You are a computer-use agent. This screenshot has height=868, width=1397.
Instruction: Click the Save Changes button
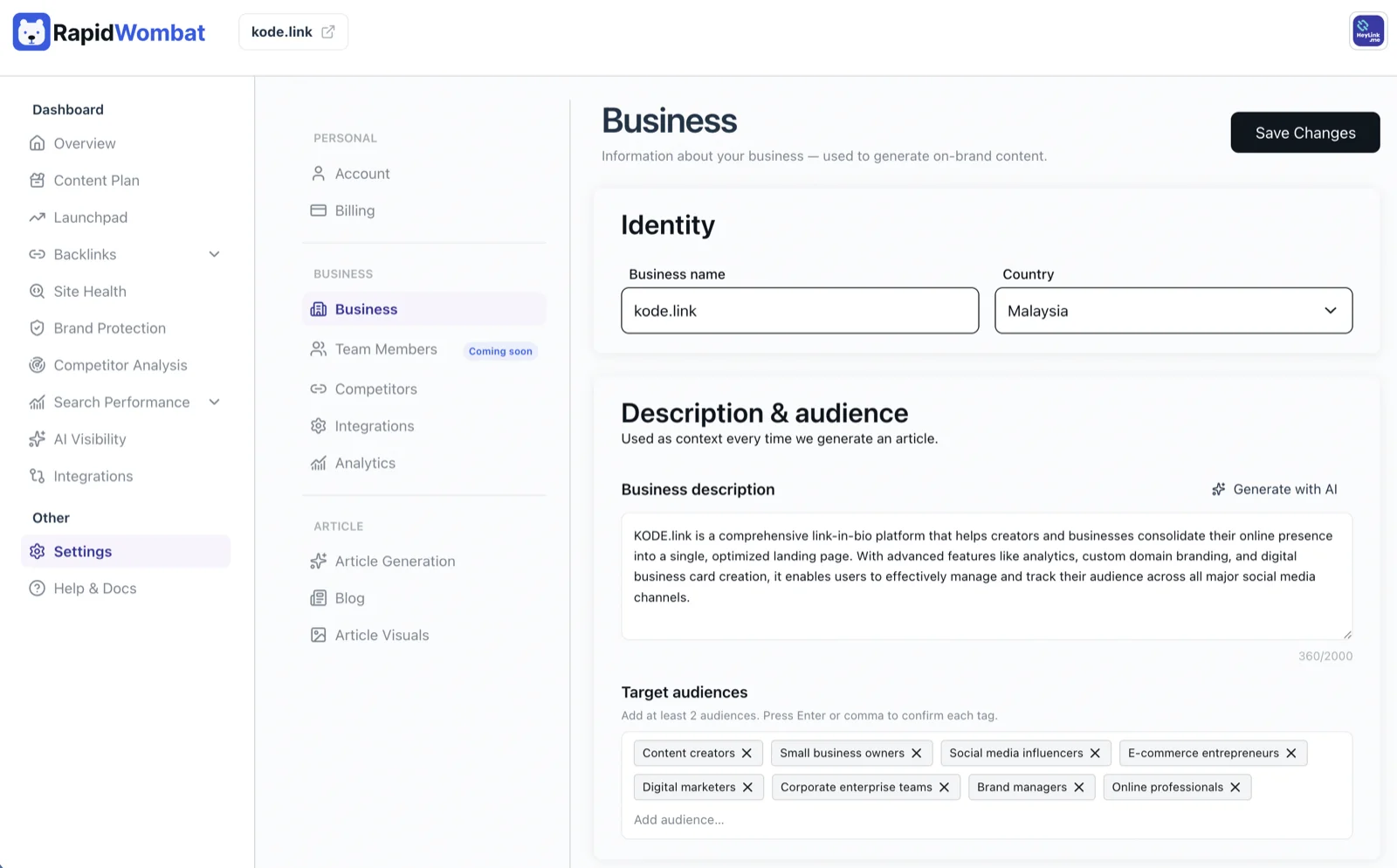point(1305,133)
